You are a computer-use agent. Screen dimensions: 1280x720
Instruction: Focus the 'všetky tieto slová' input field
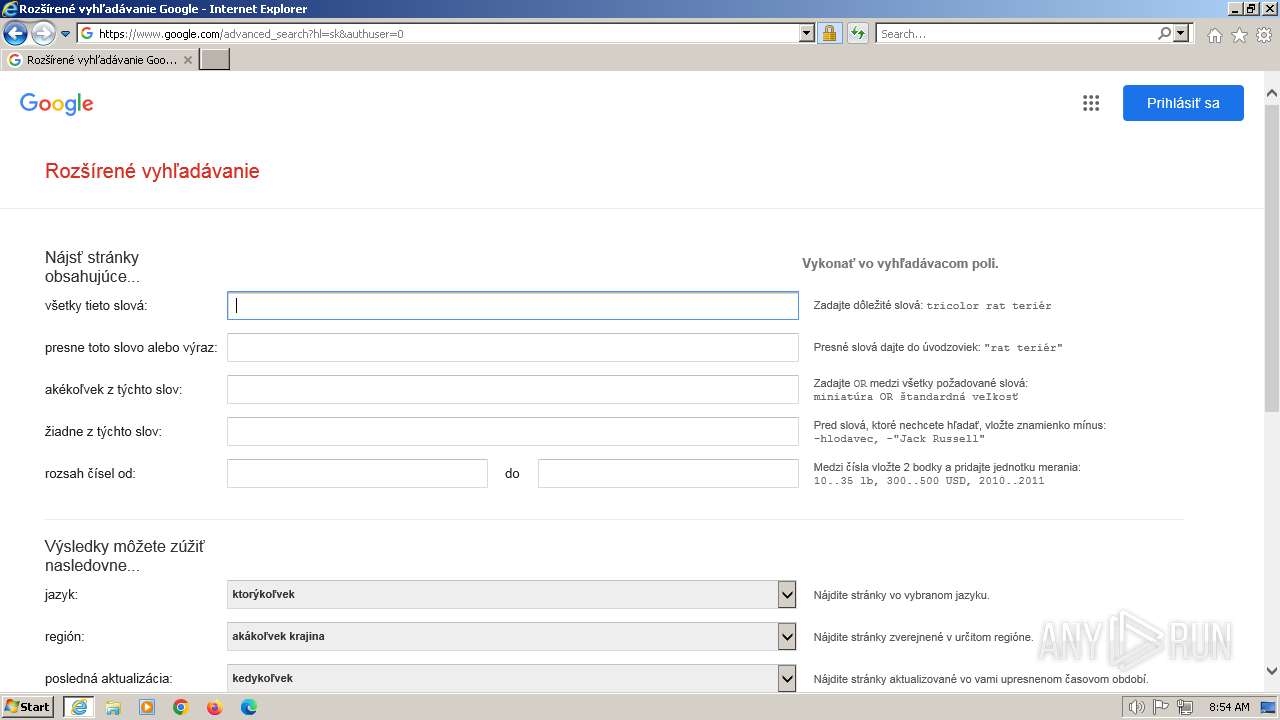pos(513,306)
